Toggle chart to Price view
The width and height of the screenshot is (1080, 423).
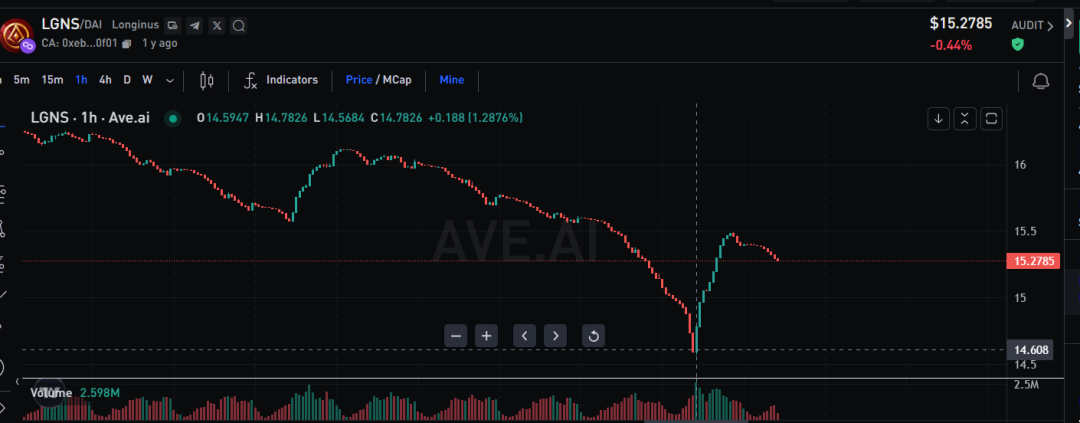click(x=358, y=80)
